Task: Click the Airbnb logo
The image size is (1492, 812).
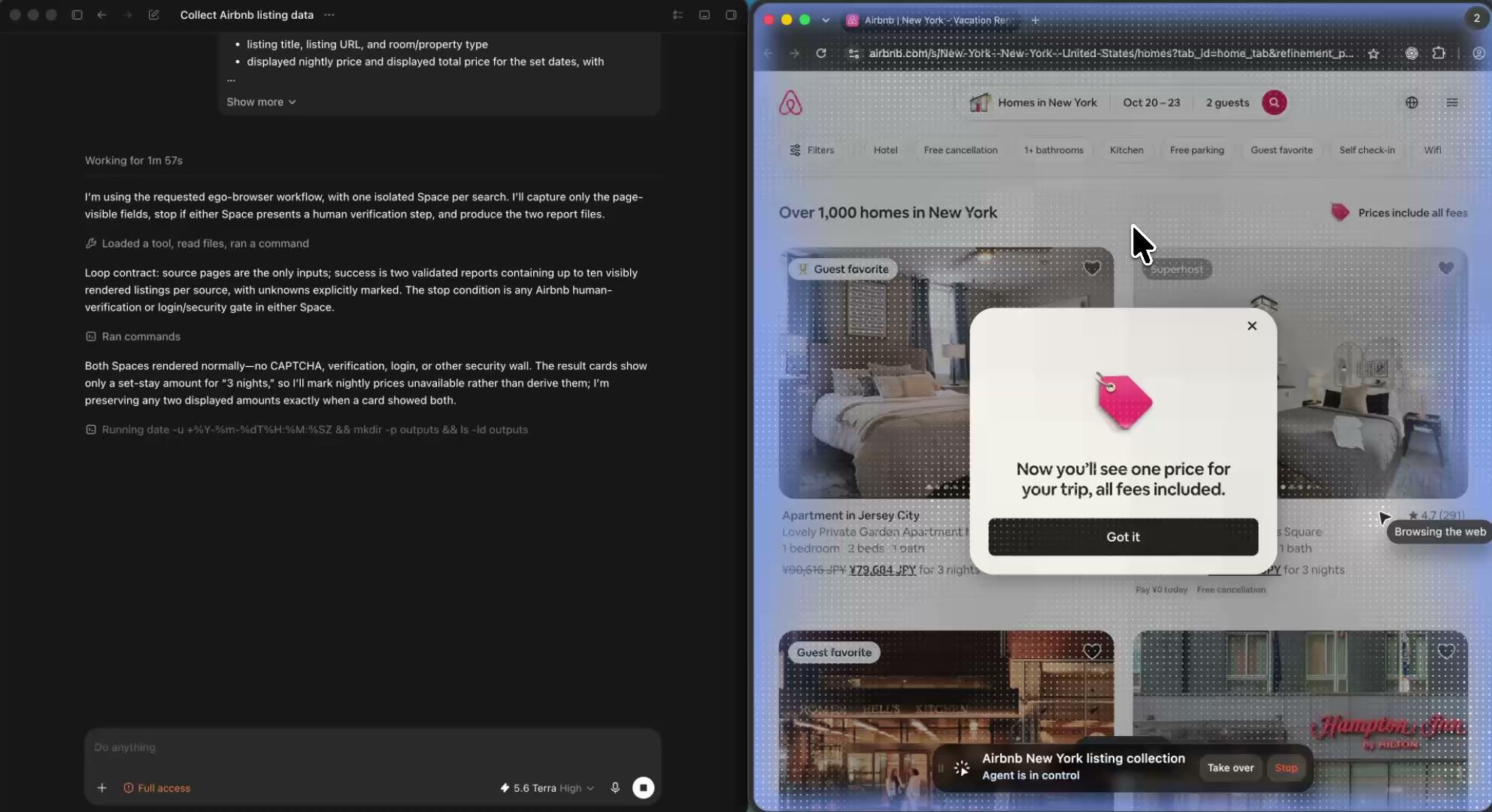Action: tap(790, 103)
